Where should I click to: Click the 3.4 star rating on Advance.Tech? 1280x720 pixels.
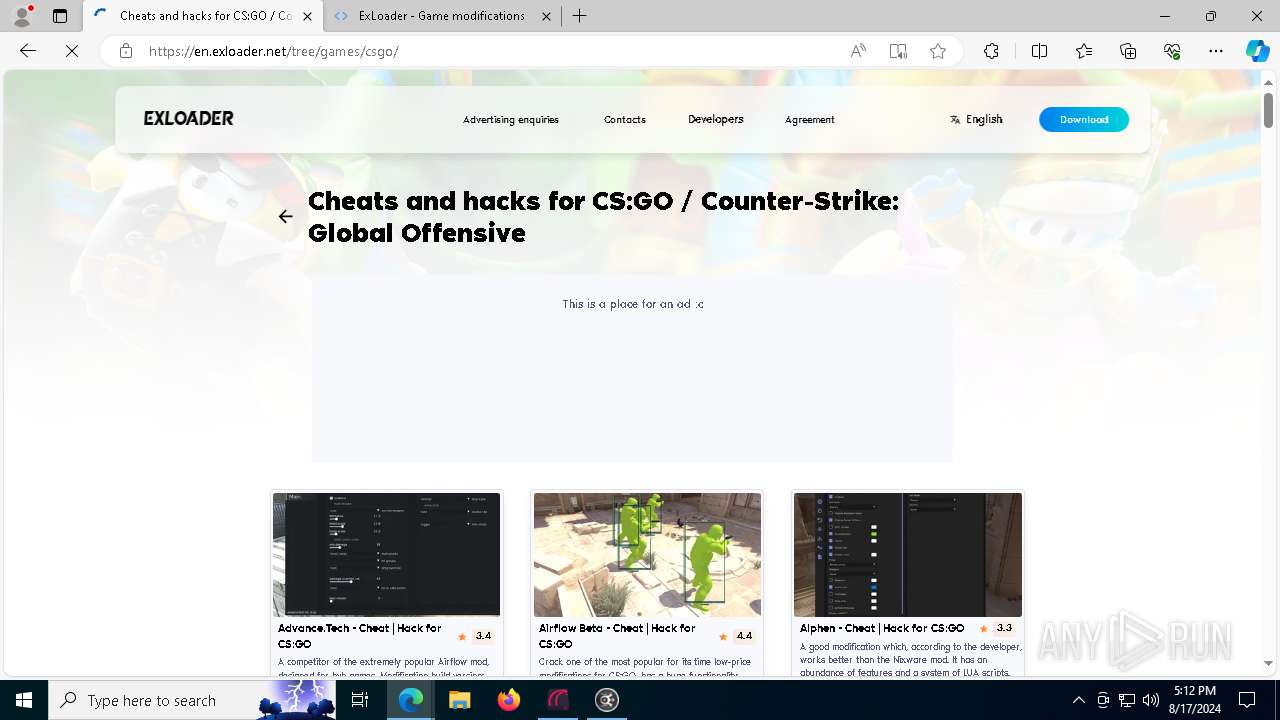[x=475, y=636]
